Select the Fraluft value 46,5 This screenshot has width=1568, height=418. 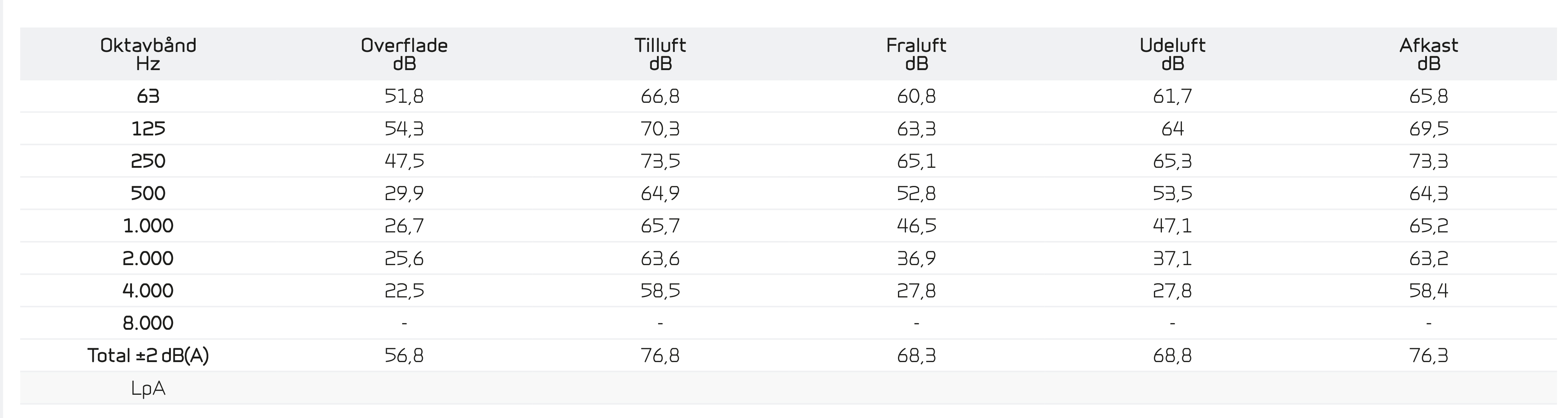click(x=916, y=226)
